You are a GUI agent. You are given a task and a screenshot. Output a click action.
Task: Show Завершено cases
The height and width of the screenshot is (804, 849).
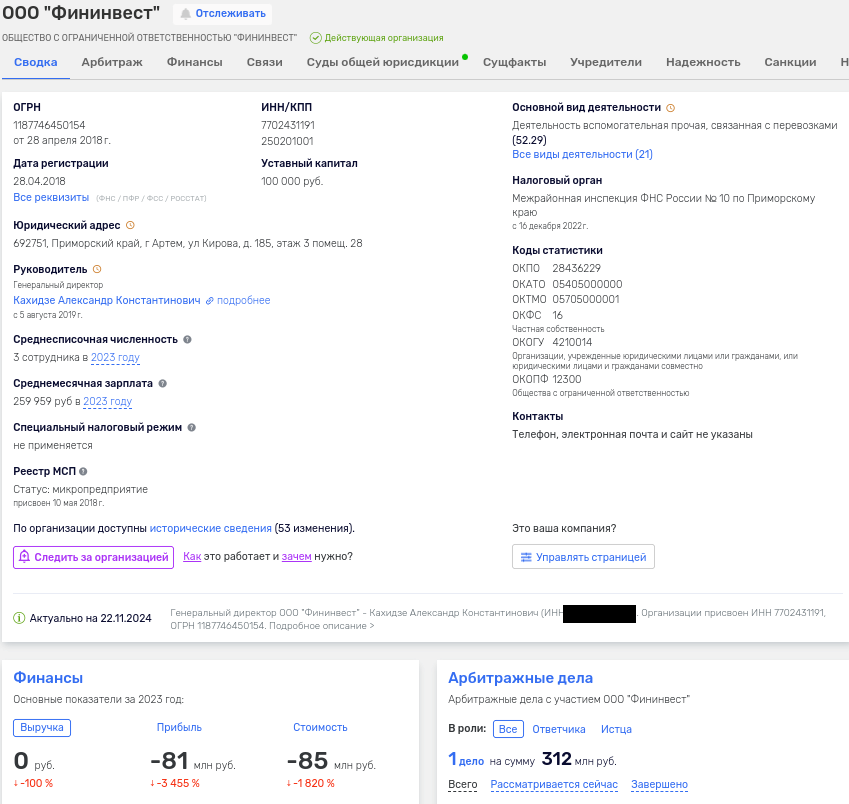(x=659, y=785)
